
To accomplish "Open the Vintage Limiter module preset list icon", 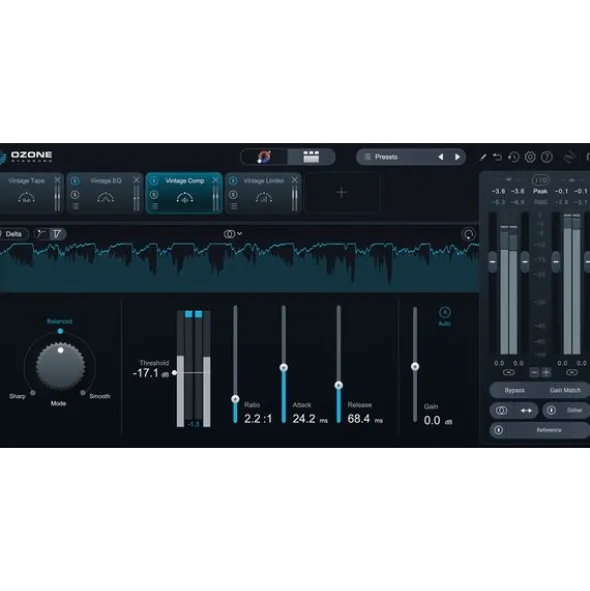I will tap(234, 206).
